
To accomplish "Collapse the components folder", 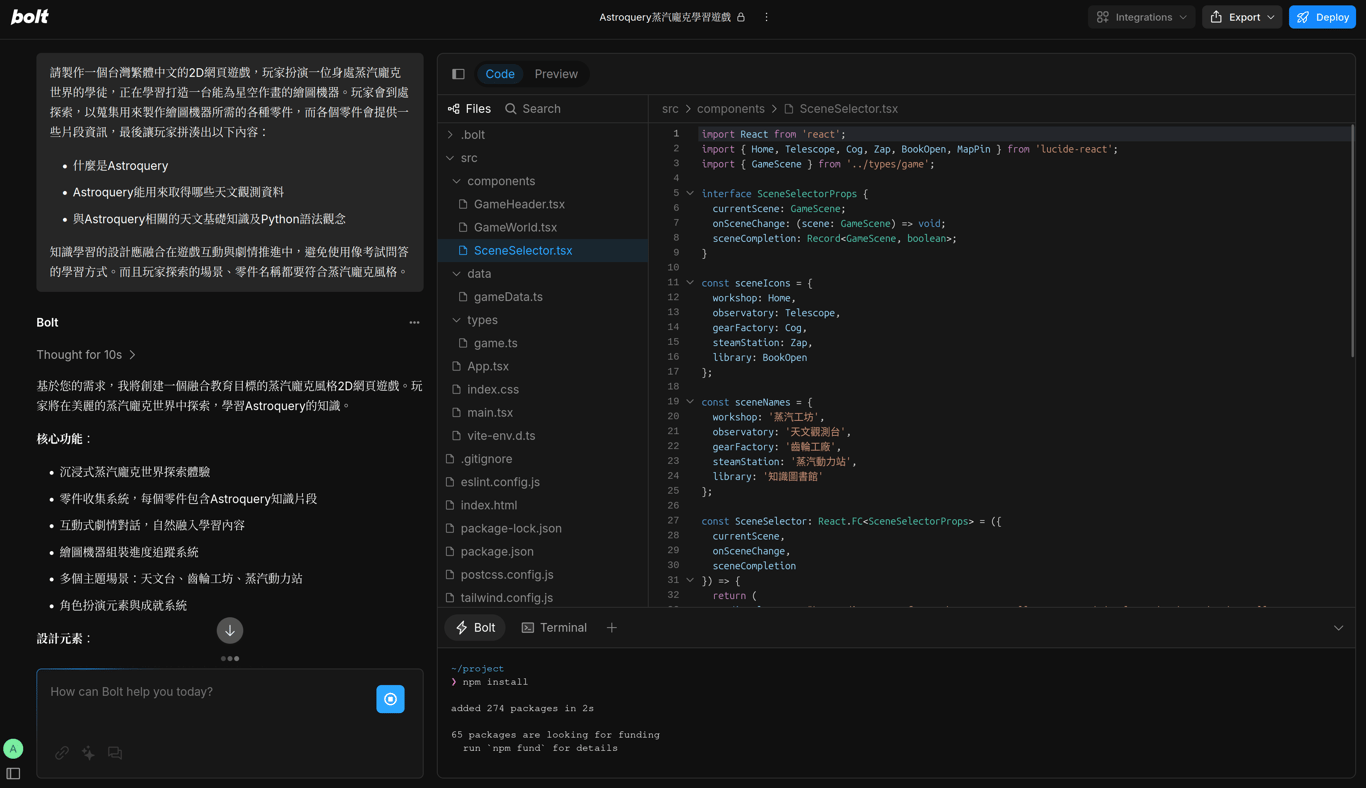I will pos(501,181).
